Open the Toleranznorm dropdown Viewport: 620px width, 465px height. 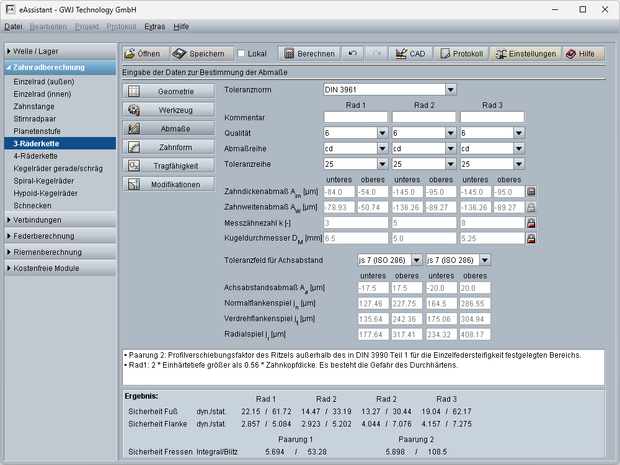click(451, 89)
